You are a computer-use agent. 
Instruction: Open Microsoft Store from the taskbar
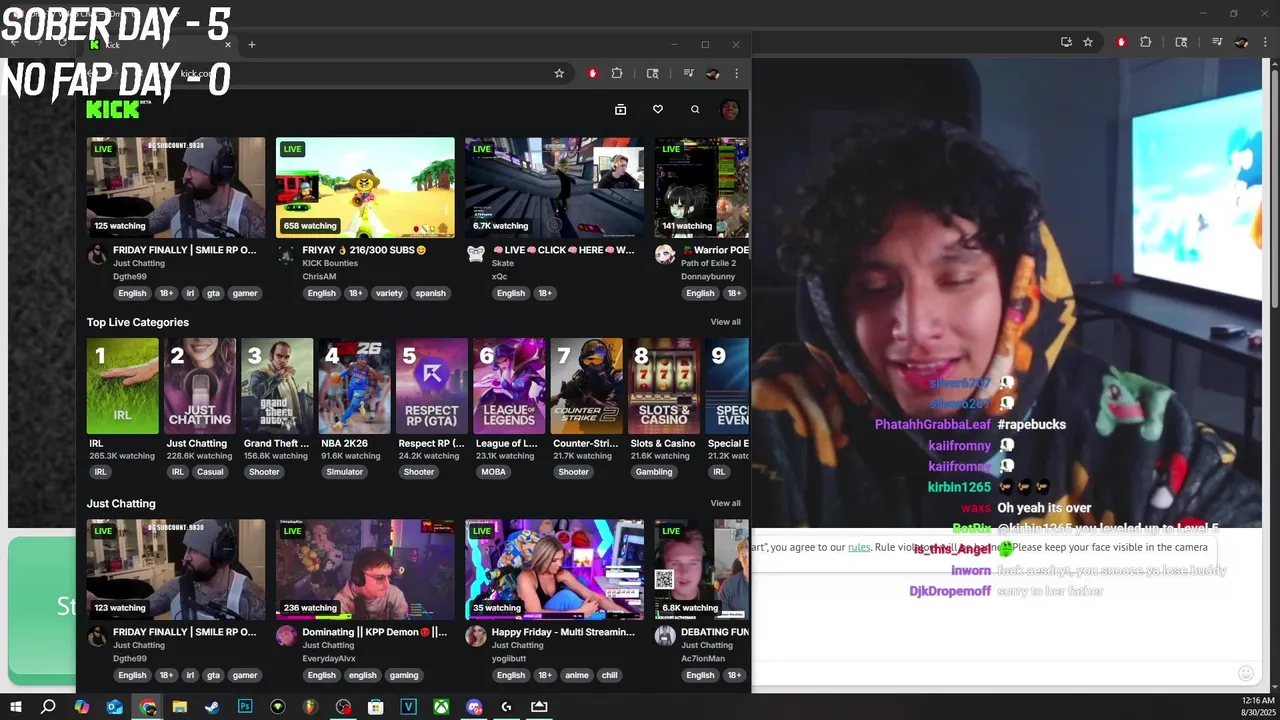tap(376, 707)
